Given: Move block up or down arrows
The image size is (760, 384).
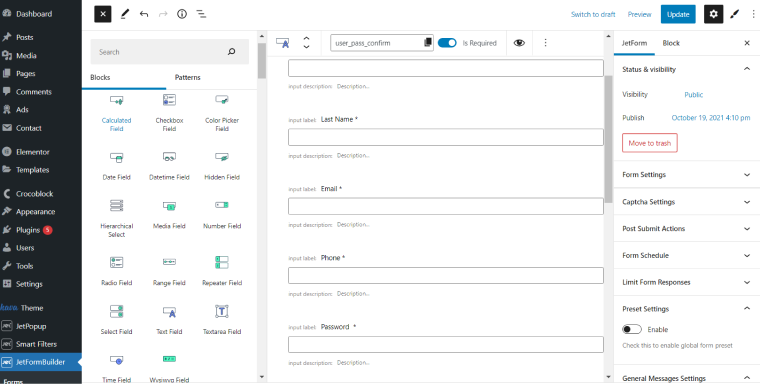Looking at the screenshot, I should click(x=306, y=43).
